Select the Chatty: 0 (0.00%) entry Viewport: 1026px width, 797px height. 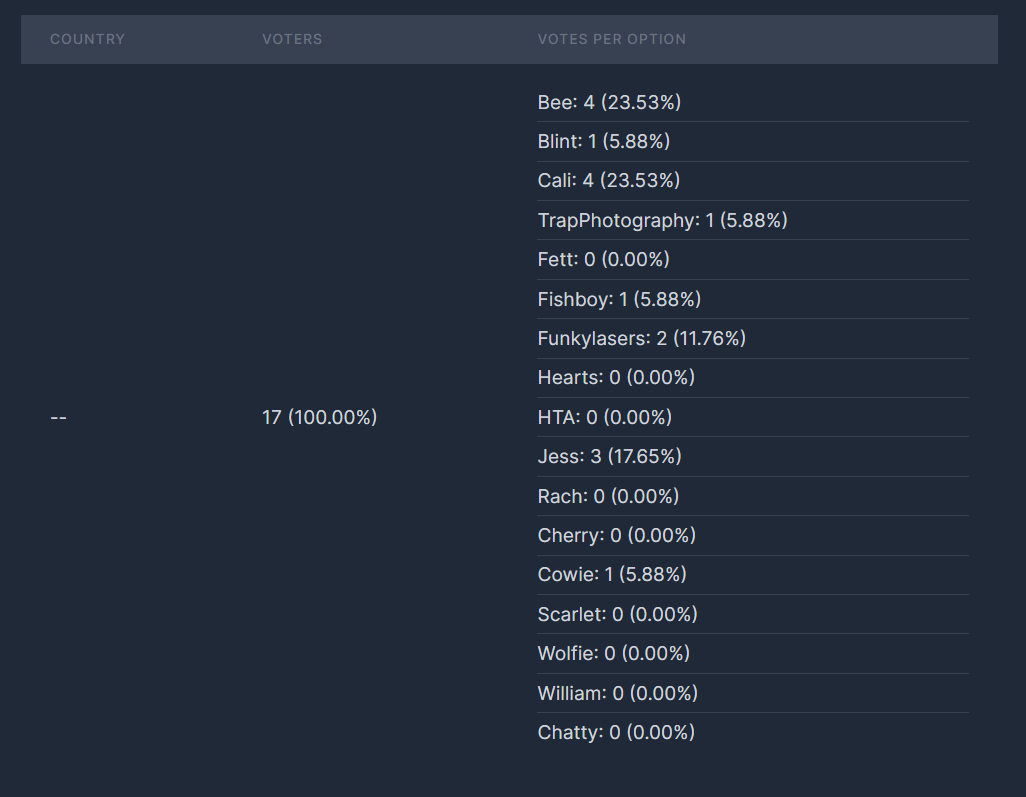click(x=616, y=733)
